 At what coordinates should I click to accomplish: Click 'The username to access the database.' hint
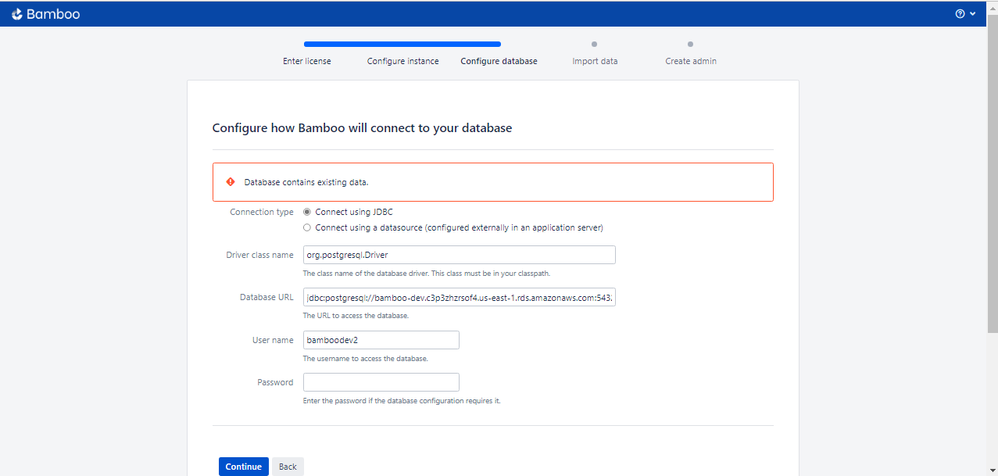365,358
